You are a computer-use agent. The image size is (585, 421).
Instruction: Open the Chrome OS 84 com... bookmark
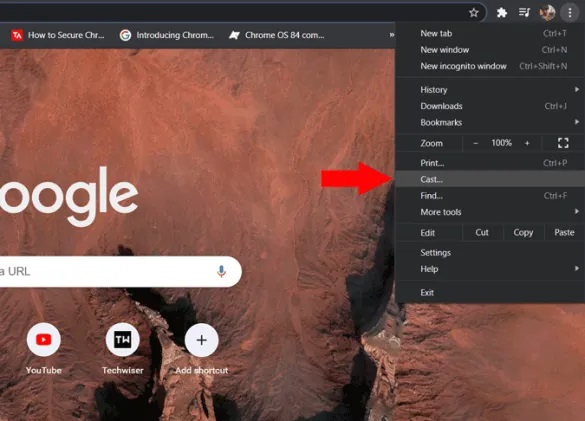(x=276, y=35)
